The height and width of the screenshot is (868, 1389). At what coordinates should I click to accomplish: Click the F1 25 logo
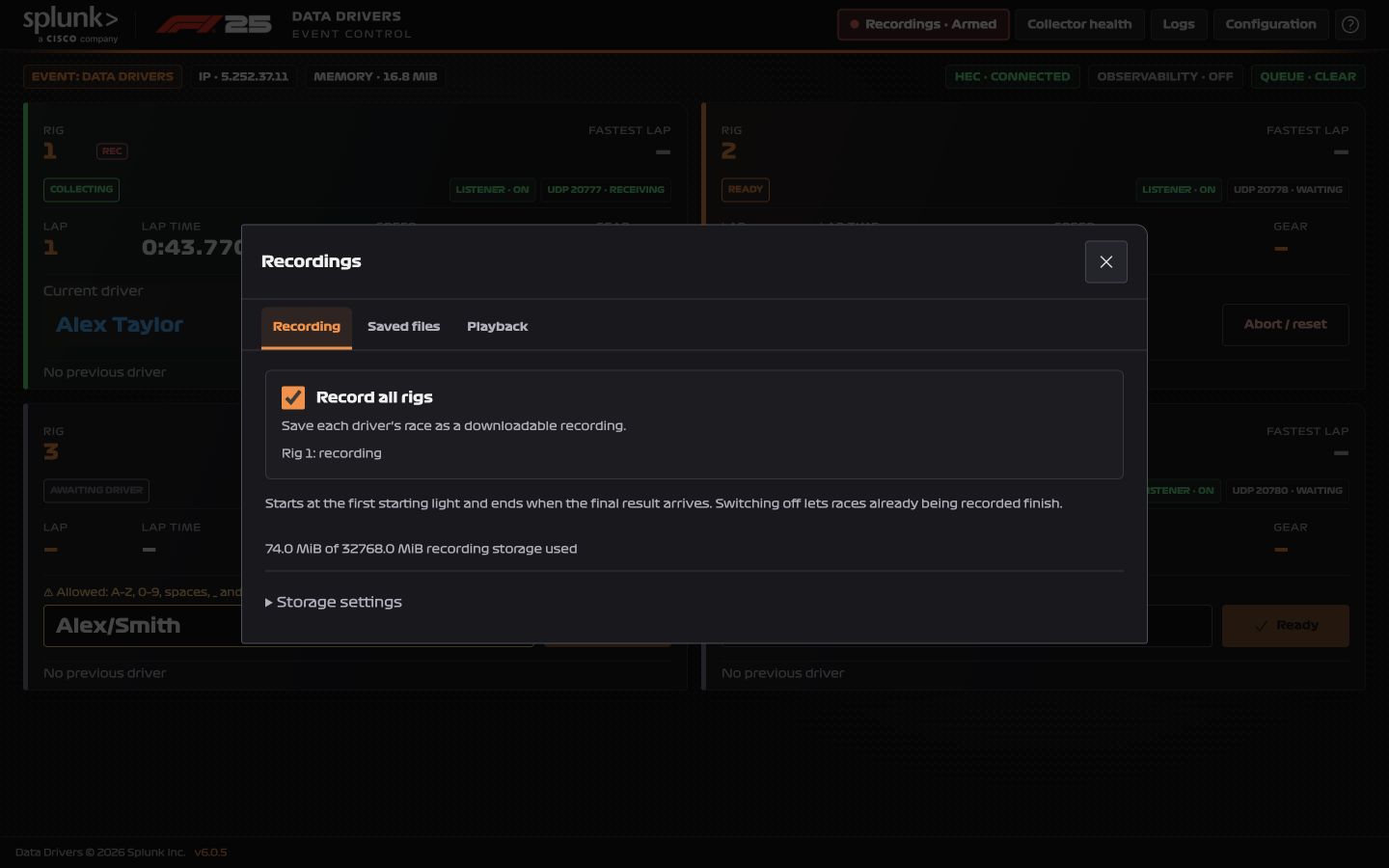(214, 24)
